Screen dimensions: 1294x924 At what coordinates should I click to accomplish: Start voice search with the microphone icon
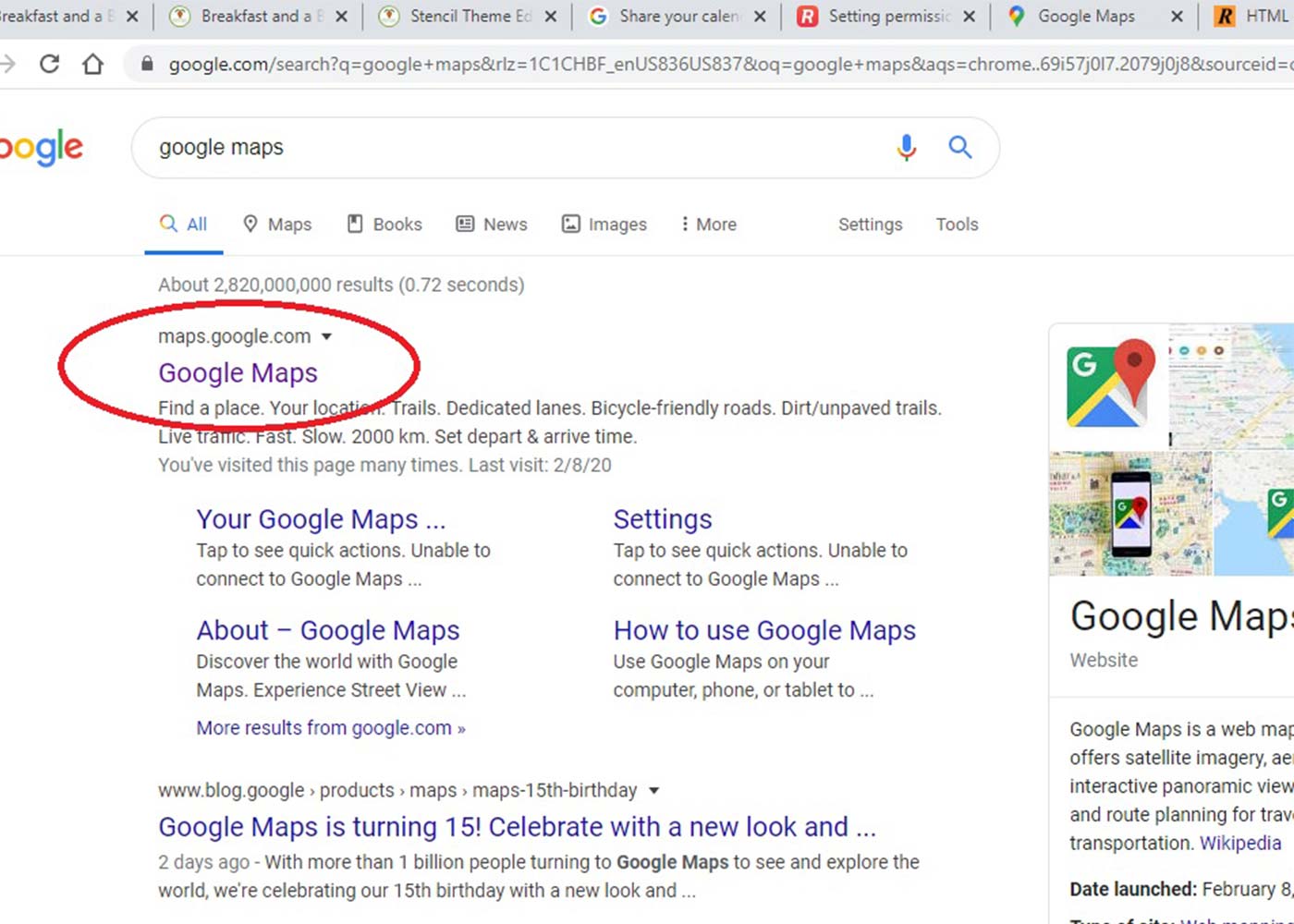[907, 148]
